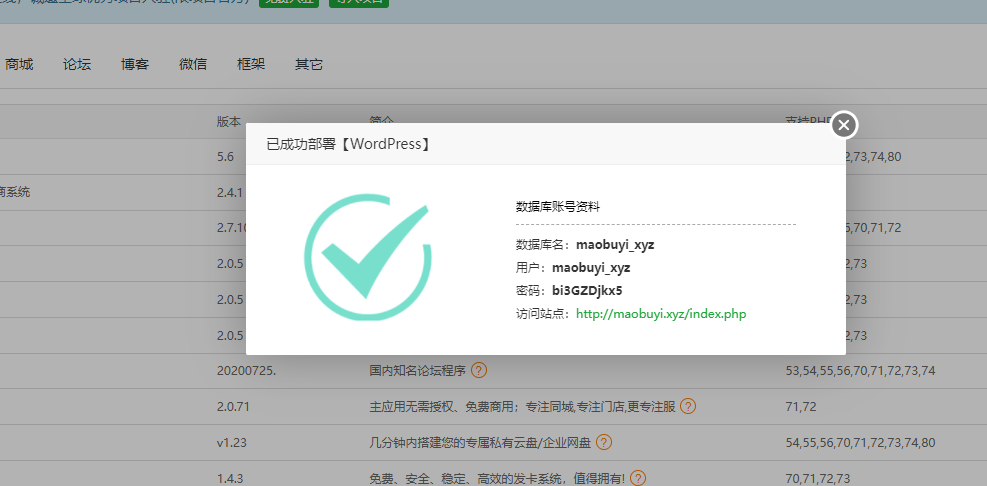
Task: Click PHP versions 54,55,56,70,71,72,73,74,80
Action: [x=860, y=443]
